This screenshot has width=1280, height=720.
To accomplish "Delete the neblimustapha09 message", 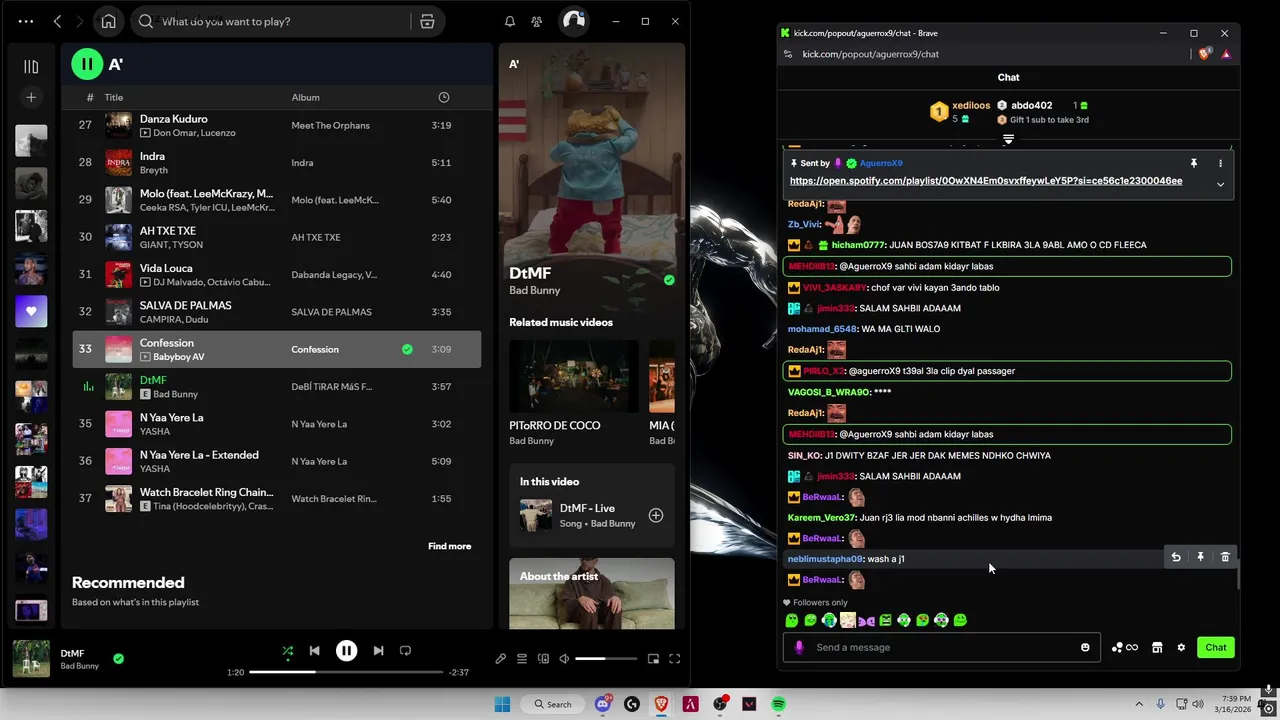I will 1225,557.
